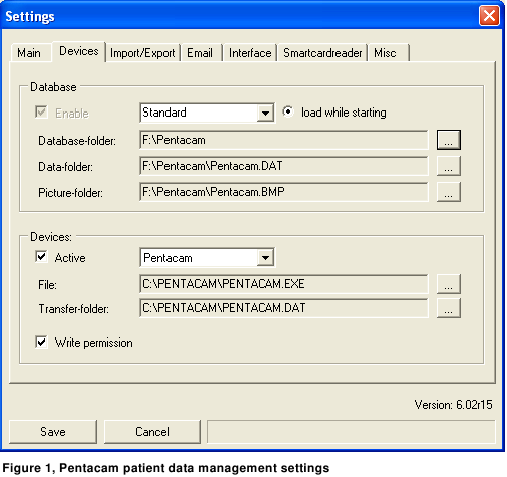Browse for the device File executable
507x477 pixels.
pos(449,284)
